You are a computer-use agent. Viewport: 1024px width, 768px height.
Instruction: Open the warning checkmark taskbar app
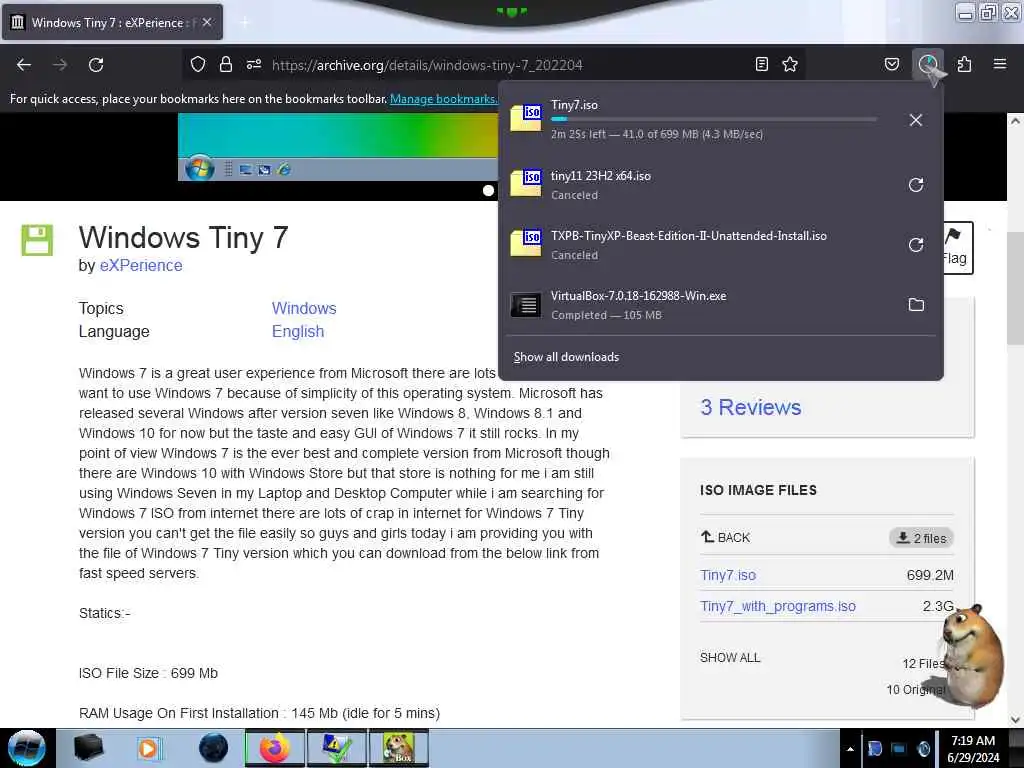tap(336, 748)
